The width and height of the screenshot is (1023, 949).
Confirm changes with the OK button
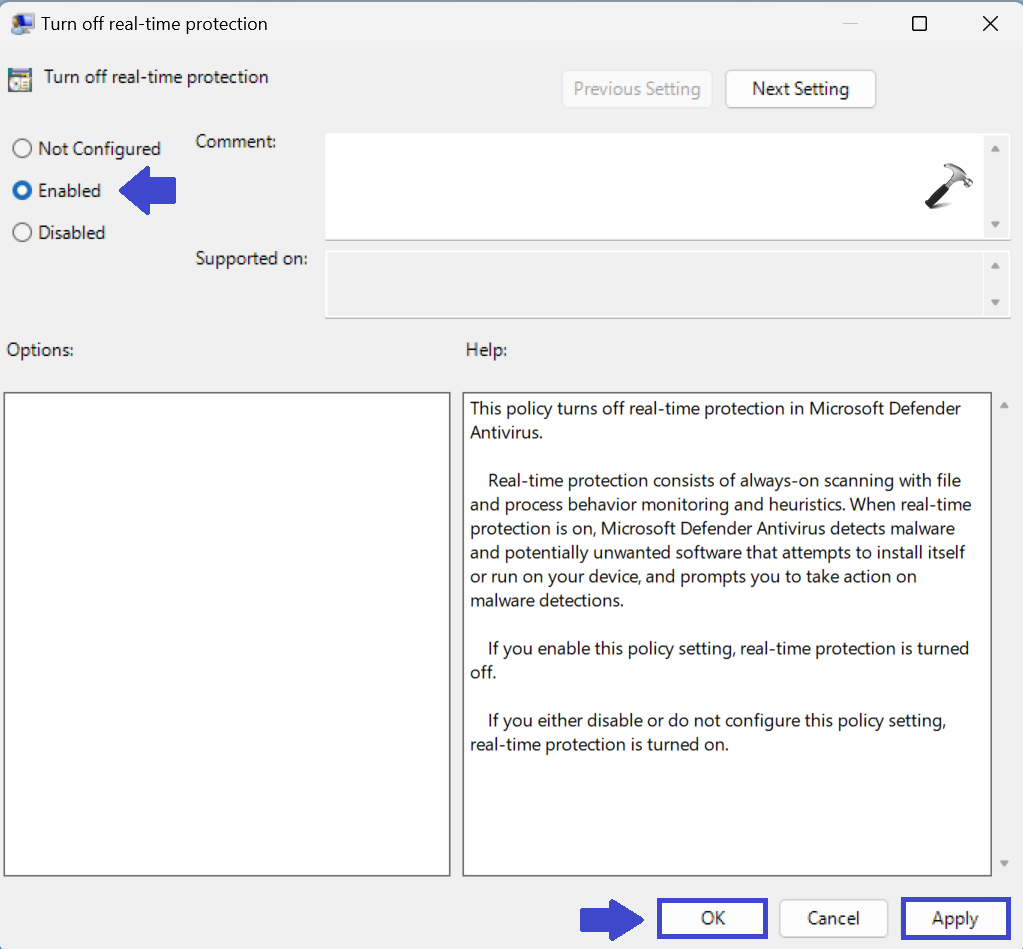712,918
